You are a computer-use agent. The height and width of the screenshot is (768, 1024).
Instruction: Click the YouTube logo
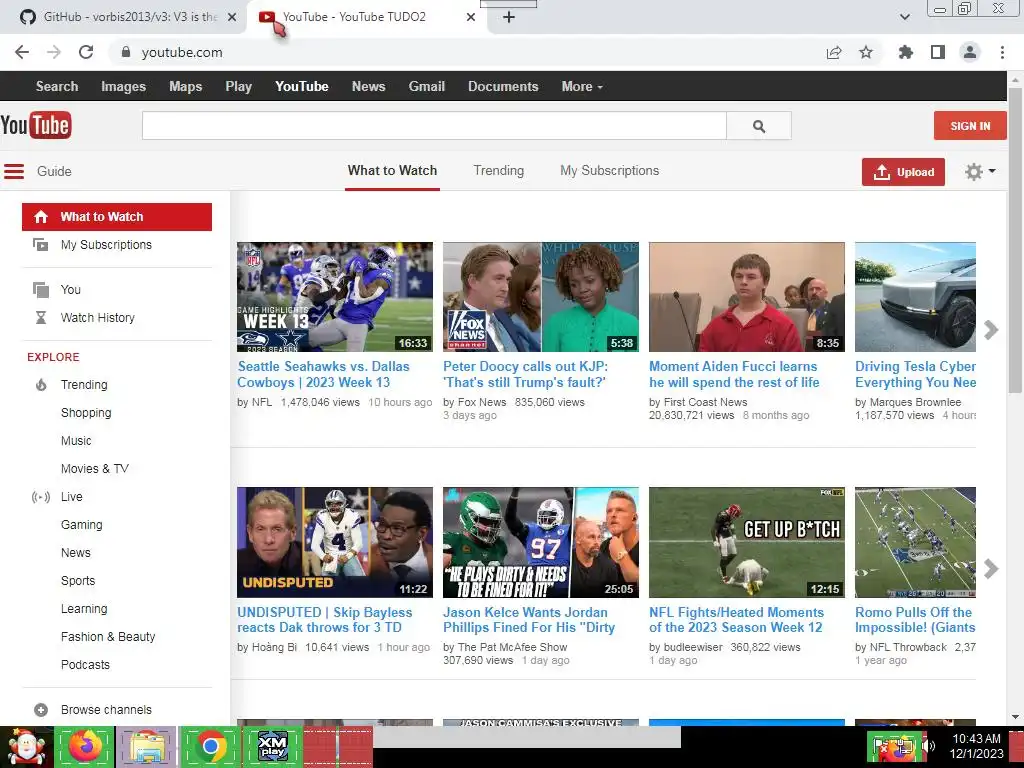coord(36,125)
